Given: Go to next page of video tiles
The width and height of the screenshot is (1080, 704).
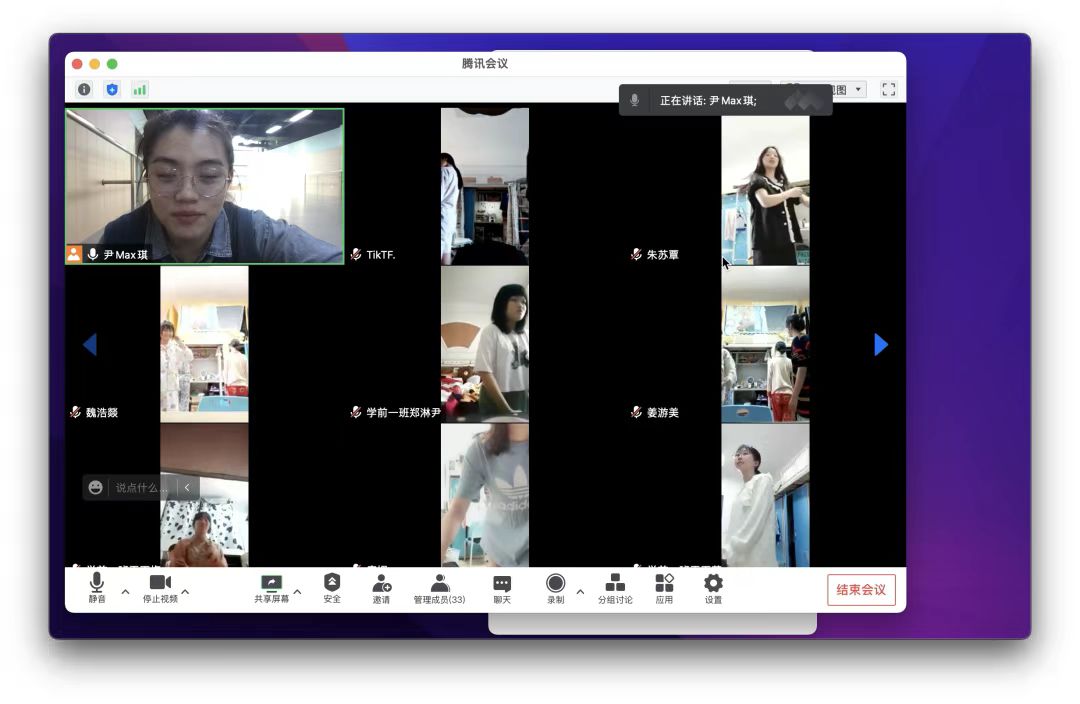Looking at the screenshot, I should click(881, 345).
